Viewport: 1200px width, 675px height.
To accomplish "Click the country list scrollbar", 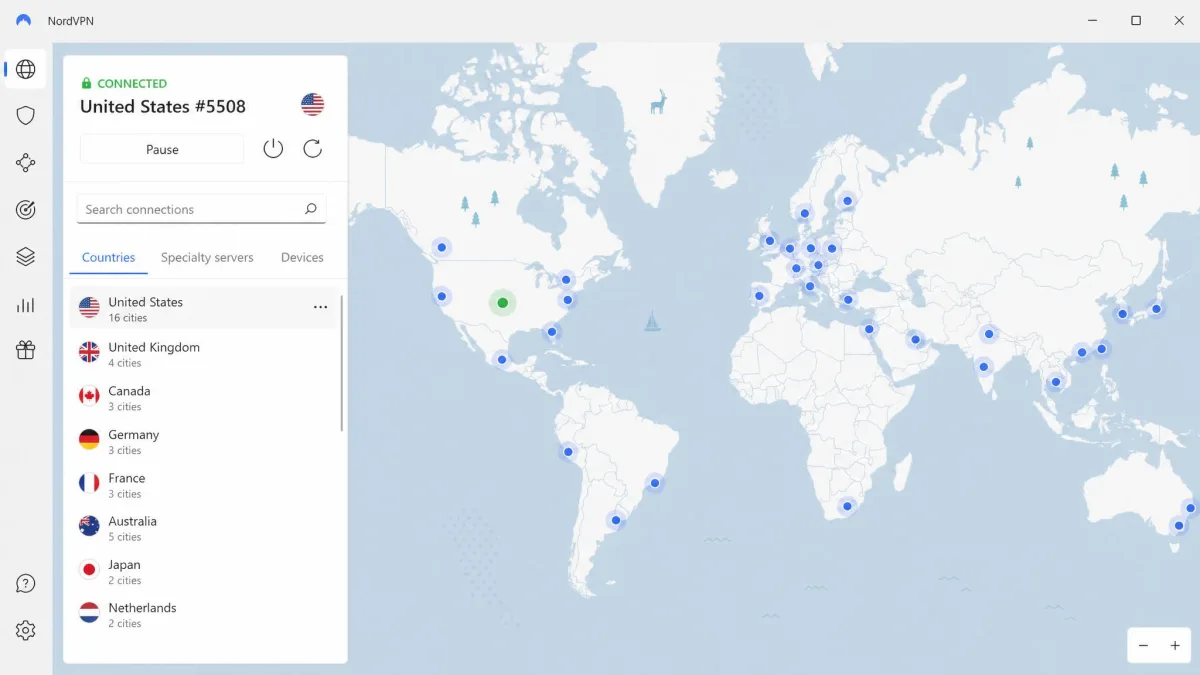I will 342,362.
